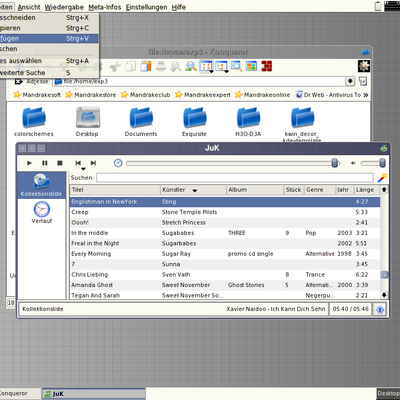Pause the track in JuK
The width and height of the screenshot is (400, 400).
click(45, 163)
